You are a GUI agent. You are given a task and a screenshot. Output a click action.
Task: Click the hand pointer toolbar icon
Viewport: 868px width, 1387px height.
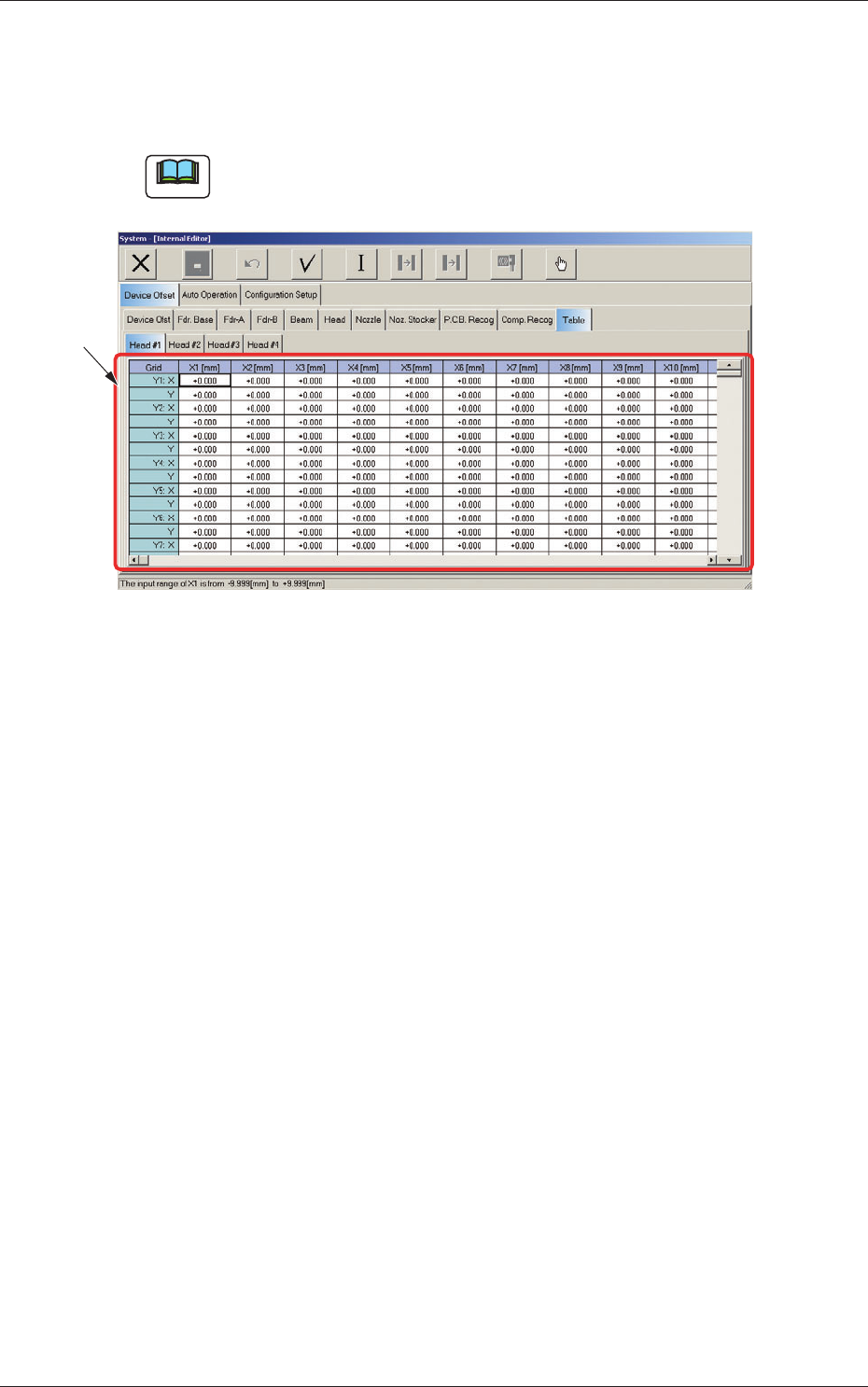(x=561, y=263)
